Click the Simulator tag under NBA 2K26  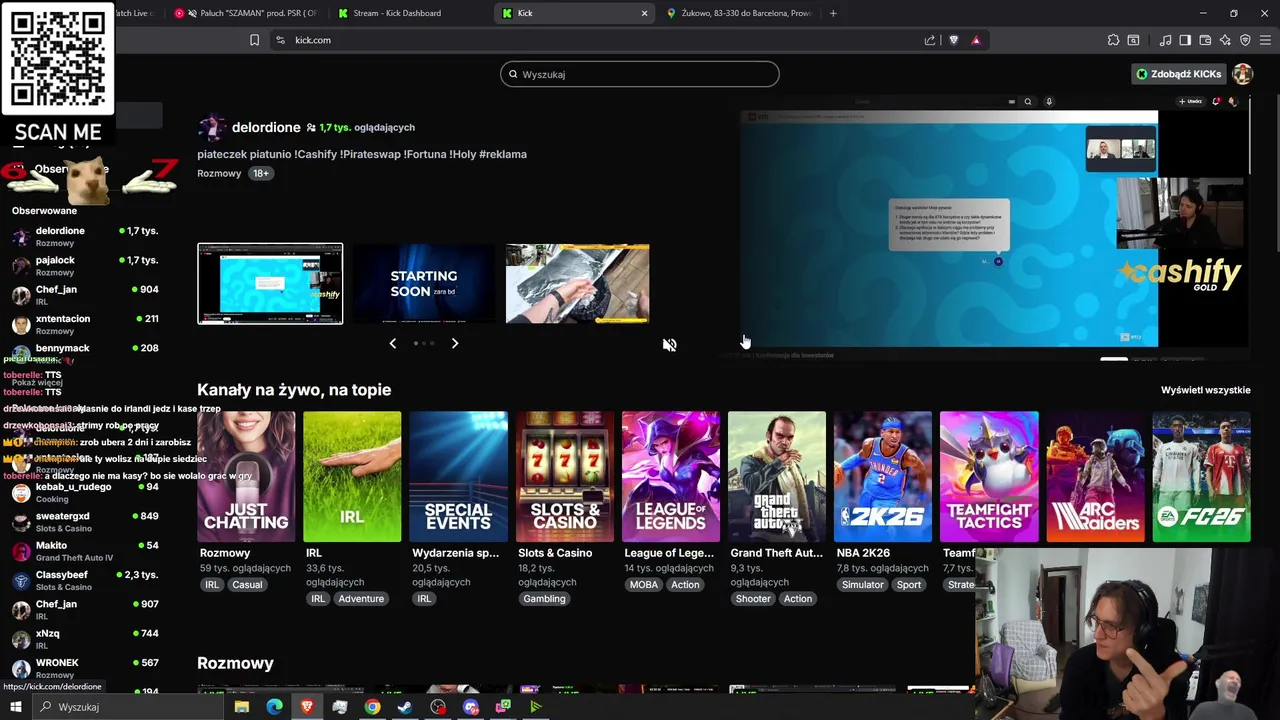863,585
